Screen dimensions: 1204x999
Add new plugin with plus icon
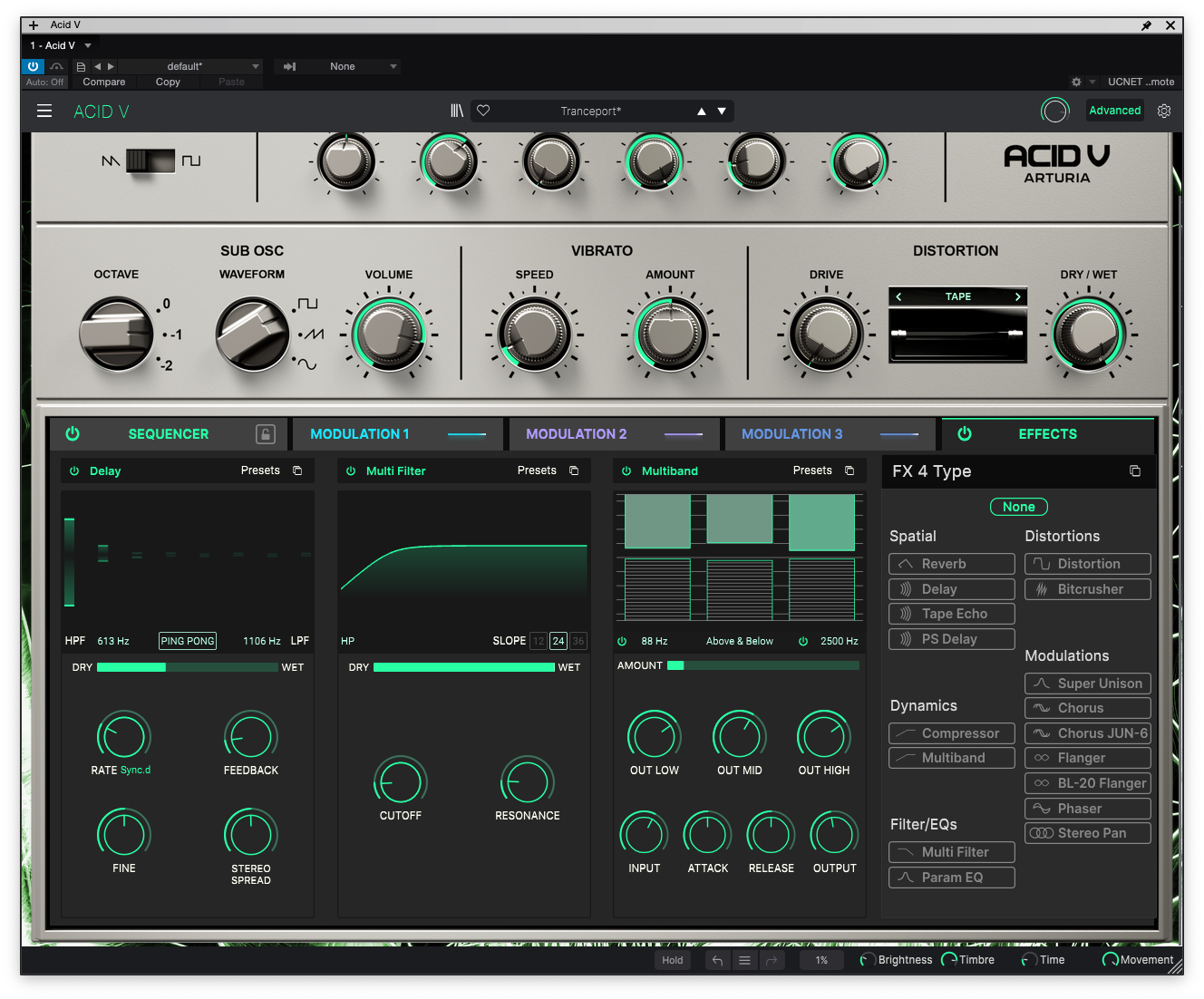34,25
